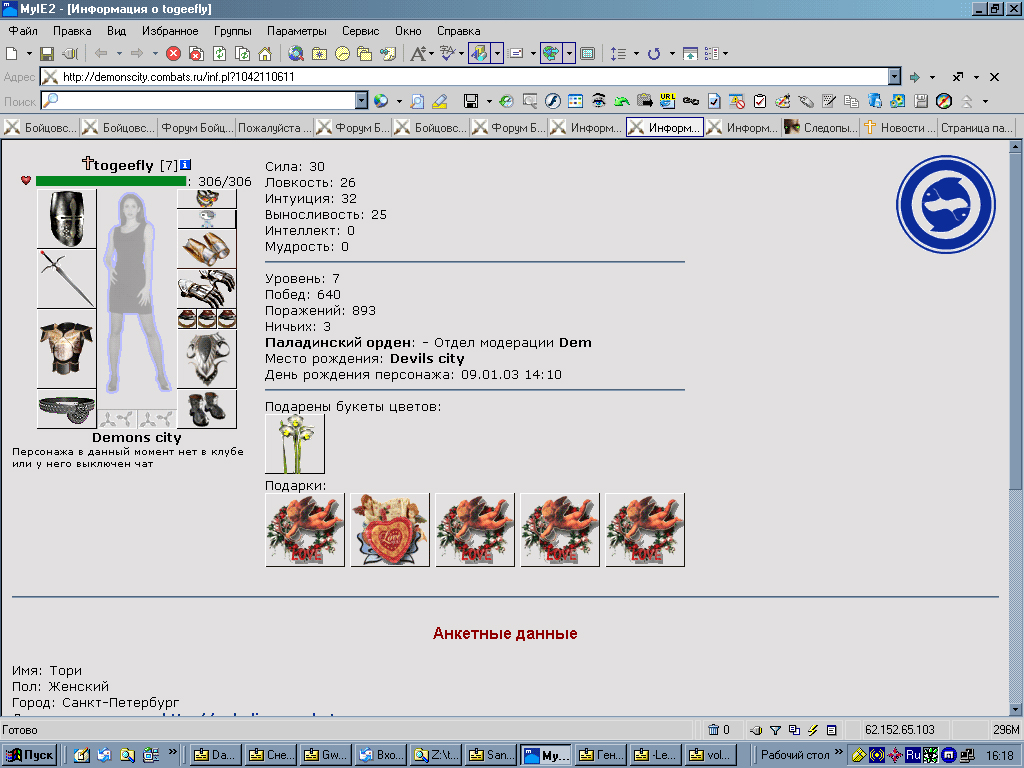
Task: Switch to the Новости tab
Action: [899, 127]
